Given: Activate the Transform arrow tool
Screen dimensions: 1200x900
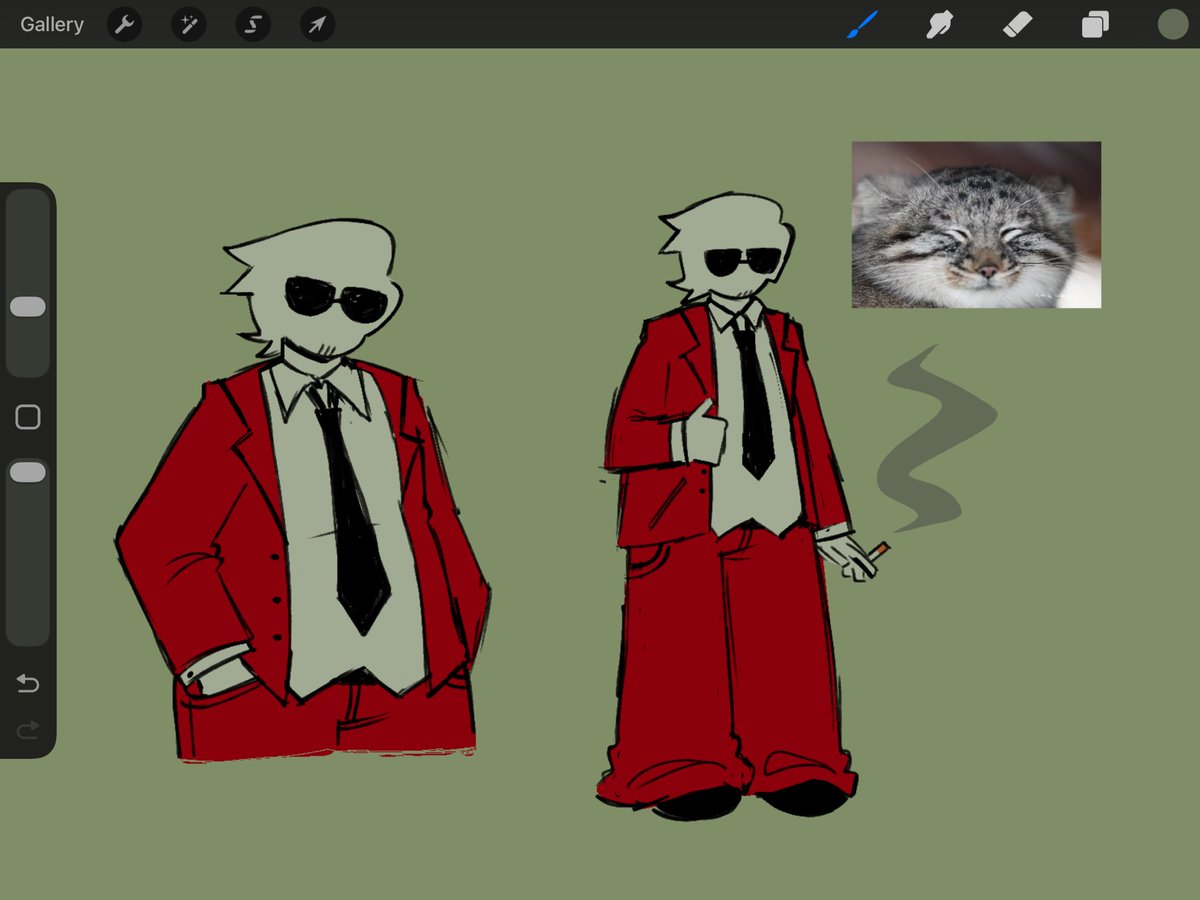Looking at the screenshot, I should [317, 24].
